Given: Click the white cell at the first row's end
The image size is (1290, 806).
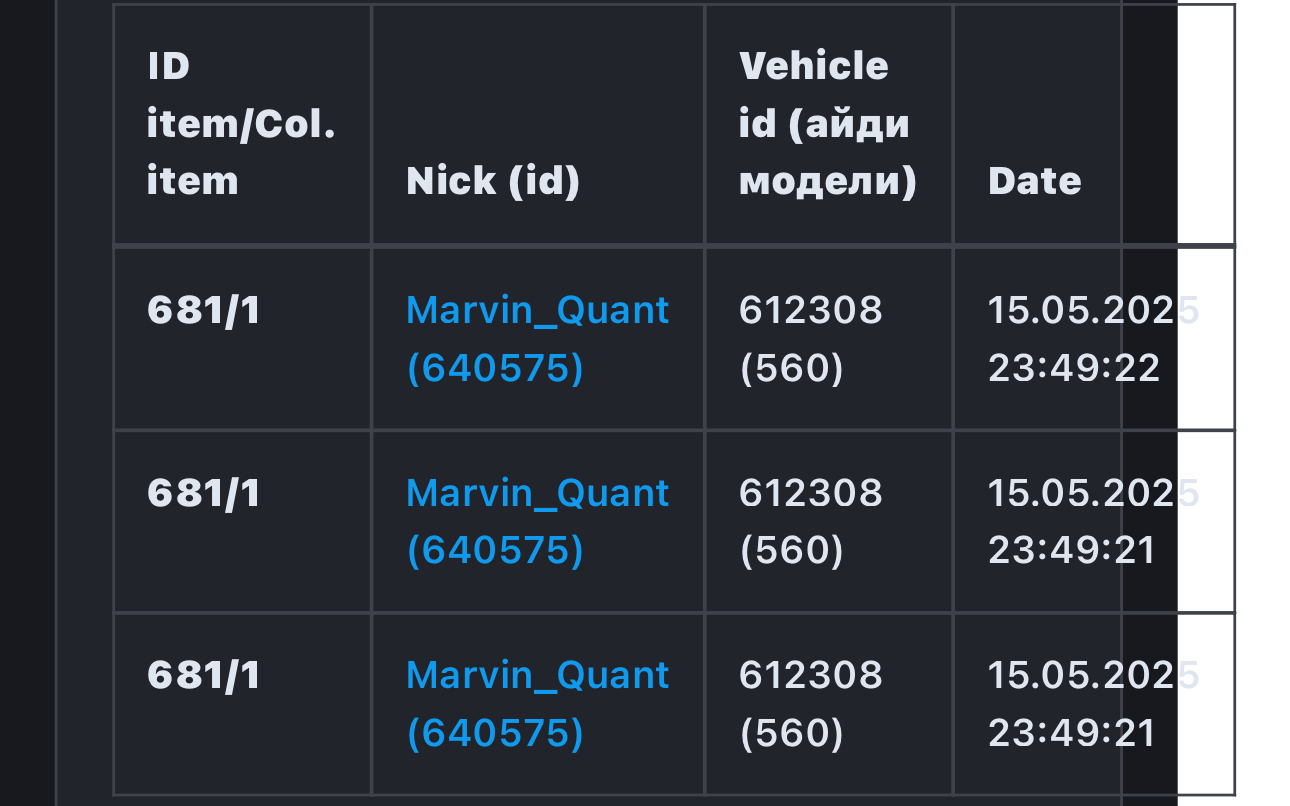Looking at the screenshot, I should click(x=1206, y=339).
